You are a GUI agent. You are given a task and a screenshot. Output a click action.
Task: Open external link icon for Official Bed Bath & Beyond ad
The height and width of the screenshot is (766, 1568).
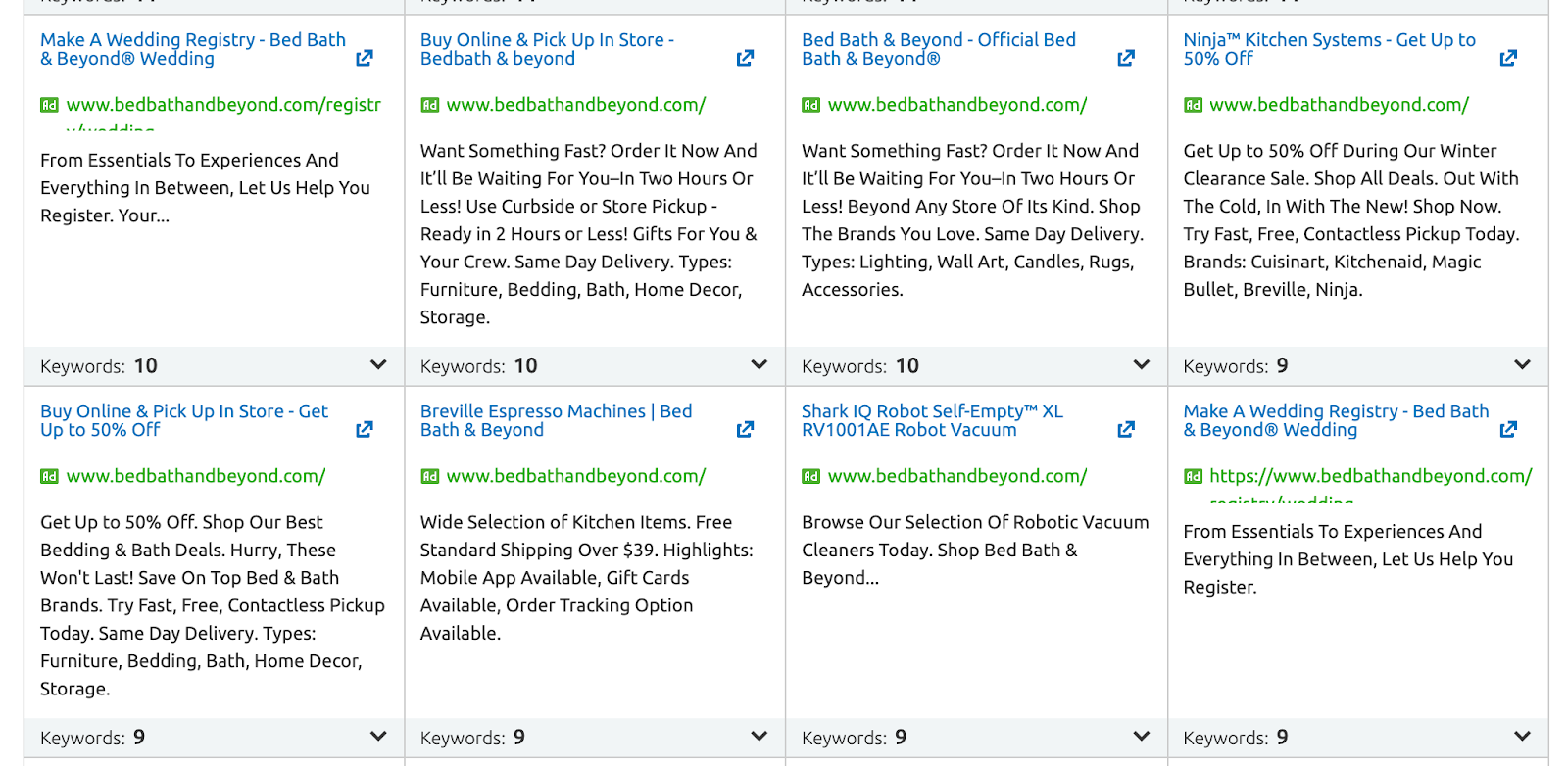[x=1126, y=59]
